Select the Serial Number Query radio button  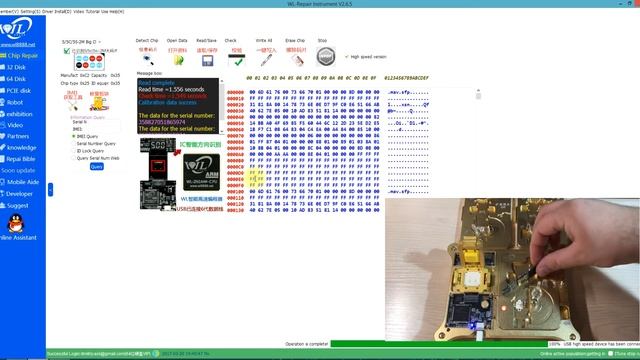pos(74,144)
